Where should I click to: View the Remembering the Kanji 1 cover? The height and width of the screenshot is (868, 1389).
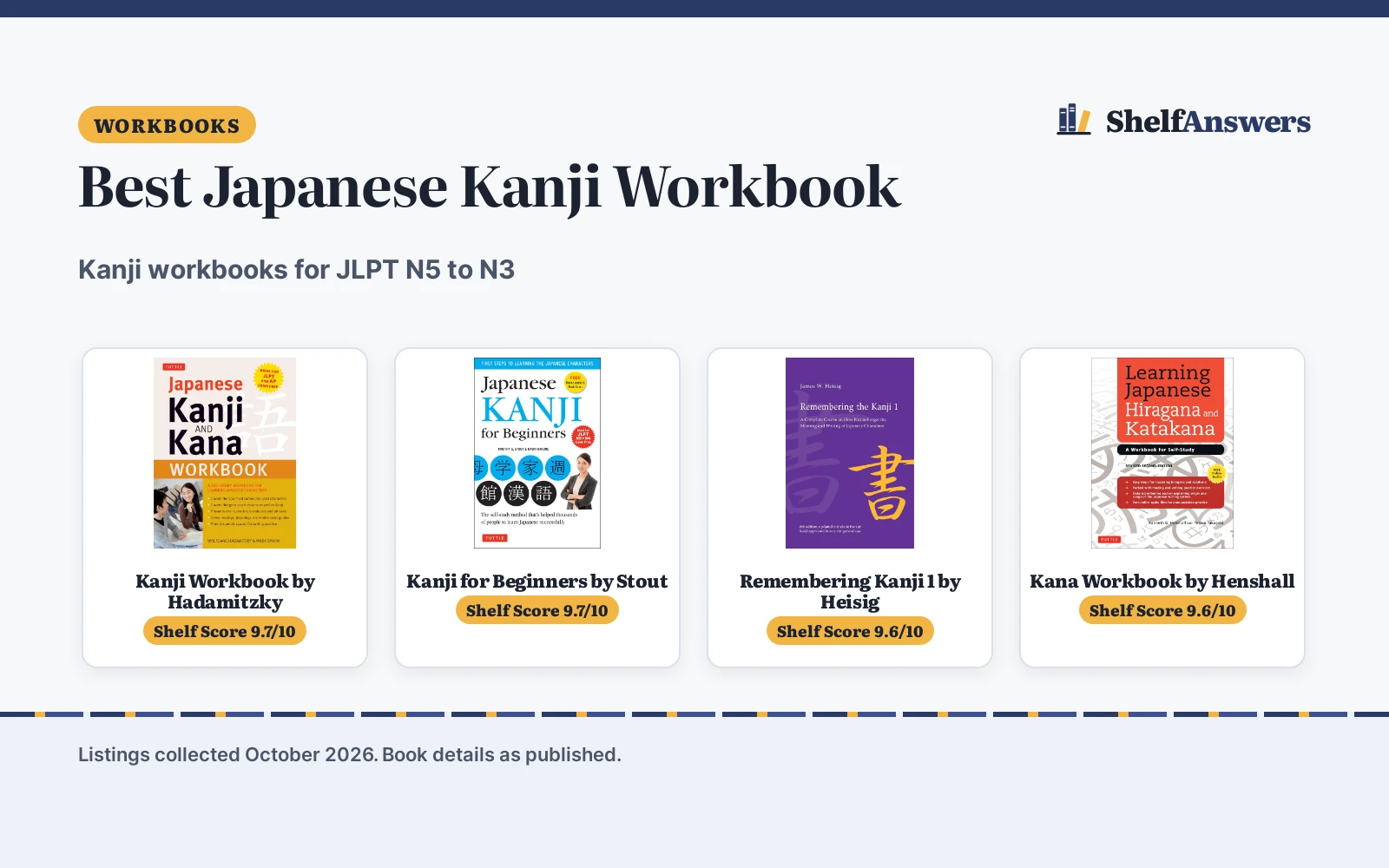tap(850, 453)
